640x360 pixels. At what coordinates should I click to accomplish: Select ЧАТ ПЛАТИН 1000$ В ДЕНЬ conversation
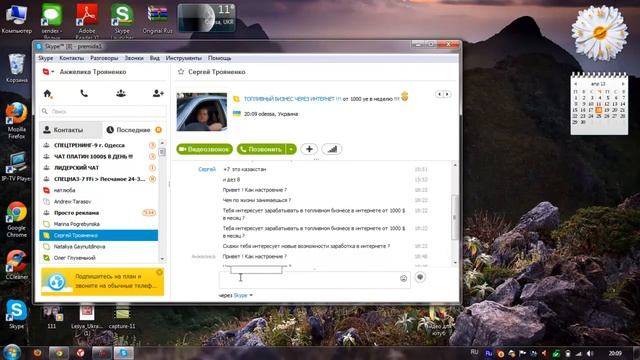pyautogui.click(x=98, y=156)
